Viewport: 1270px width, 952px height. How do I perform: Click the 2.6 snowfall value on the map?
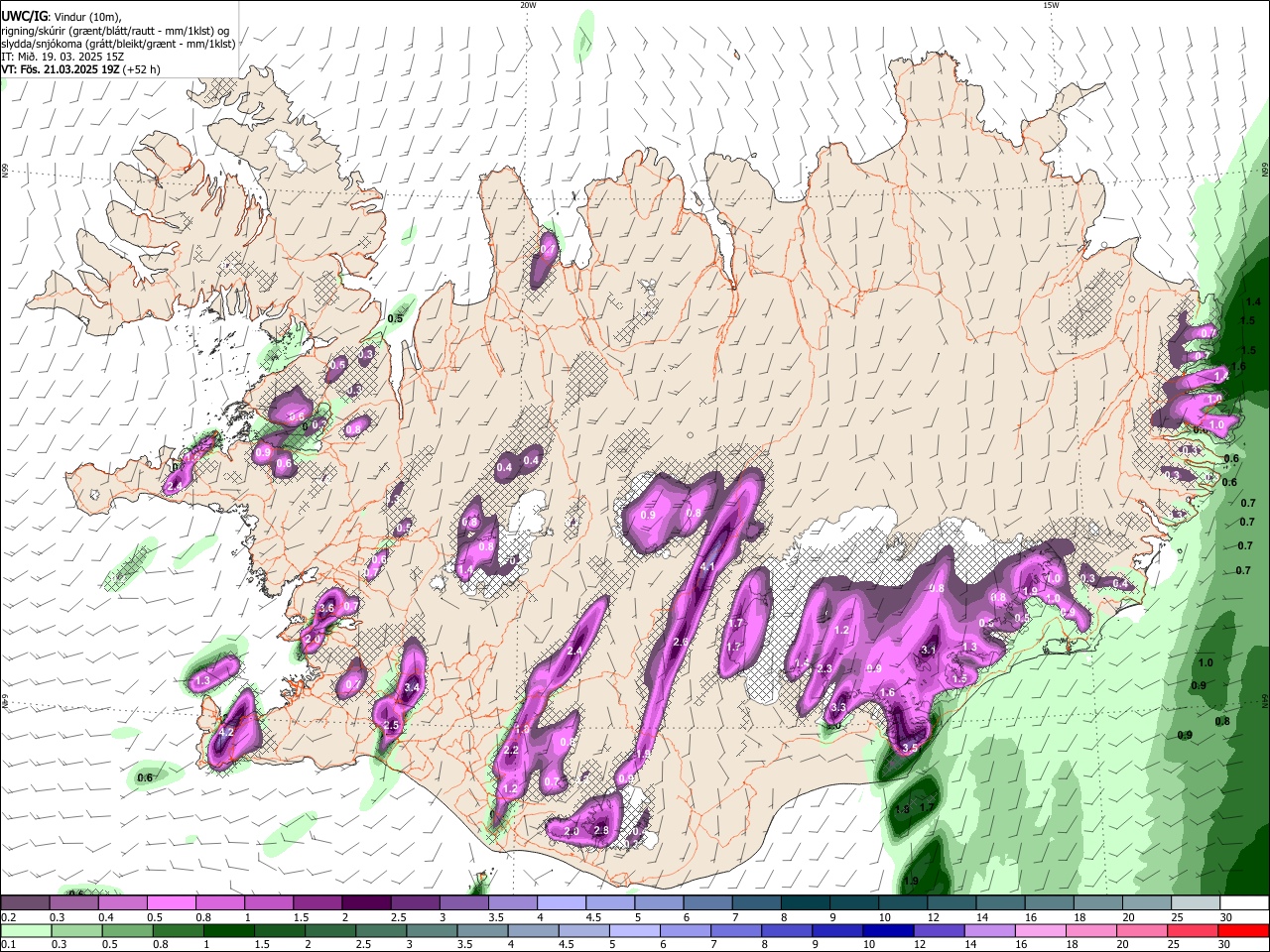680,643
